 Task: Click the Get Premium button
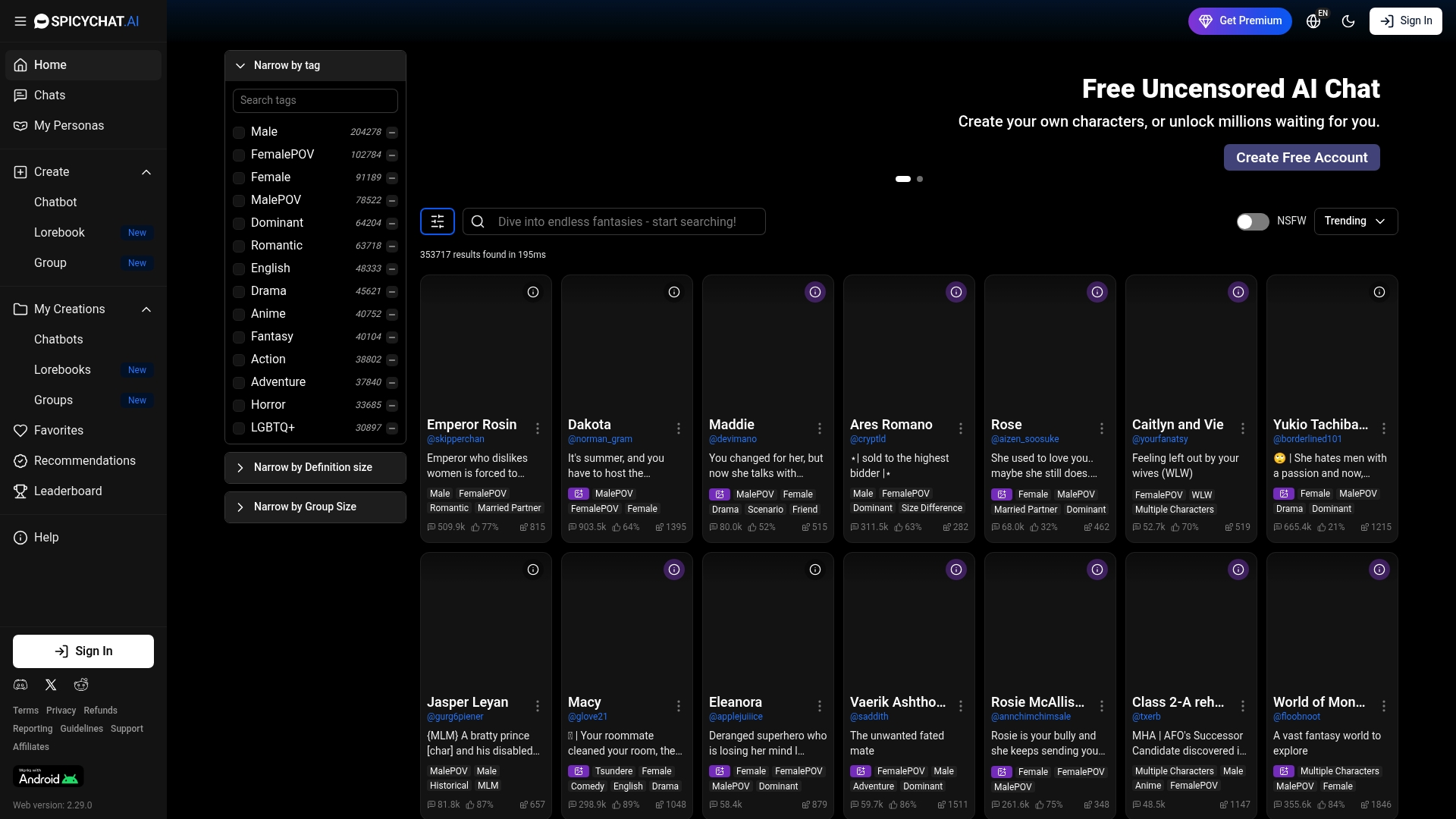(1240, 21)
